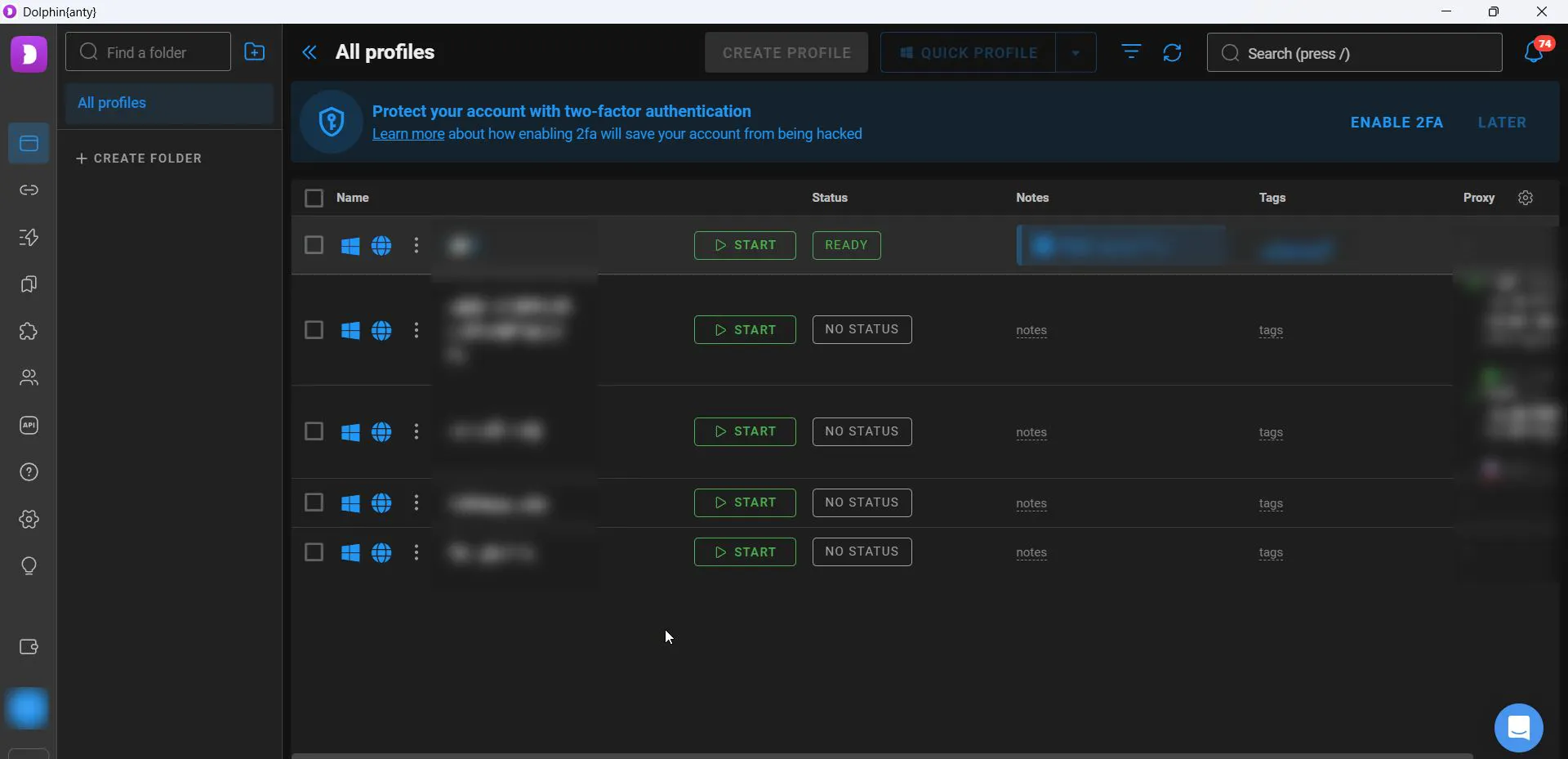This screenshot has height=759, width=1568.
Task: Open the filter icon beside refresh
Action: [1131, 52]
